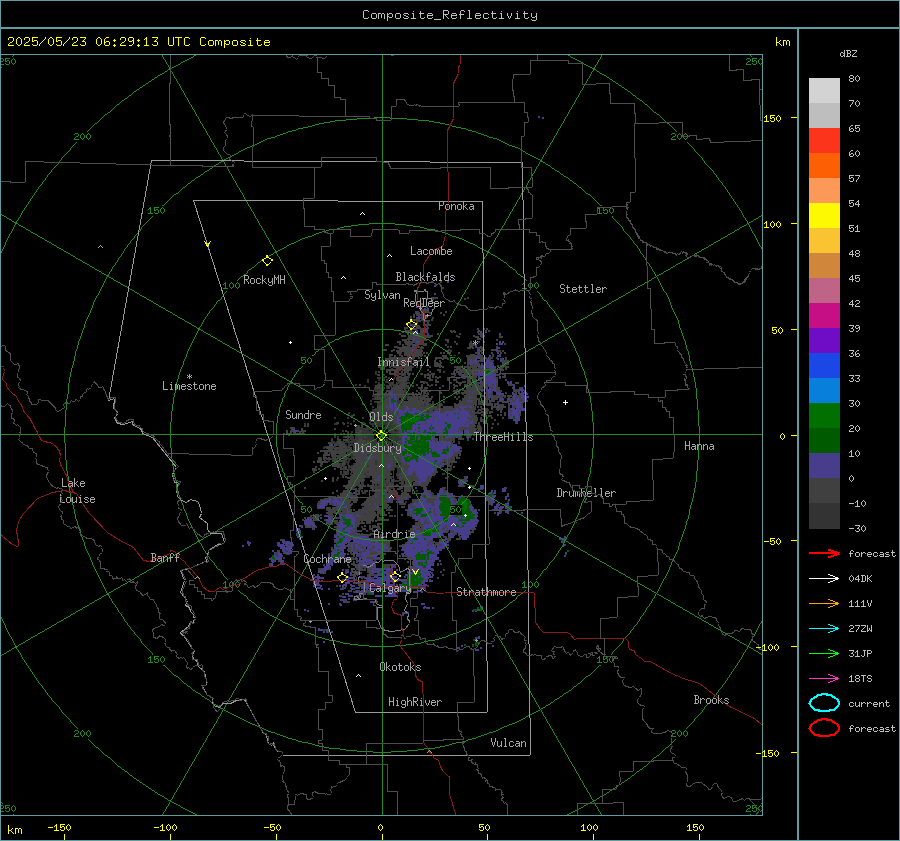
Task: Click the Sylvan label
Action: point(382,295)
